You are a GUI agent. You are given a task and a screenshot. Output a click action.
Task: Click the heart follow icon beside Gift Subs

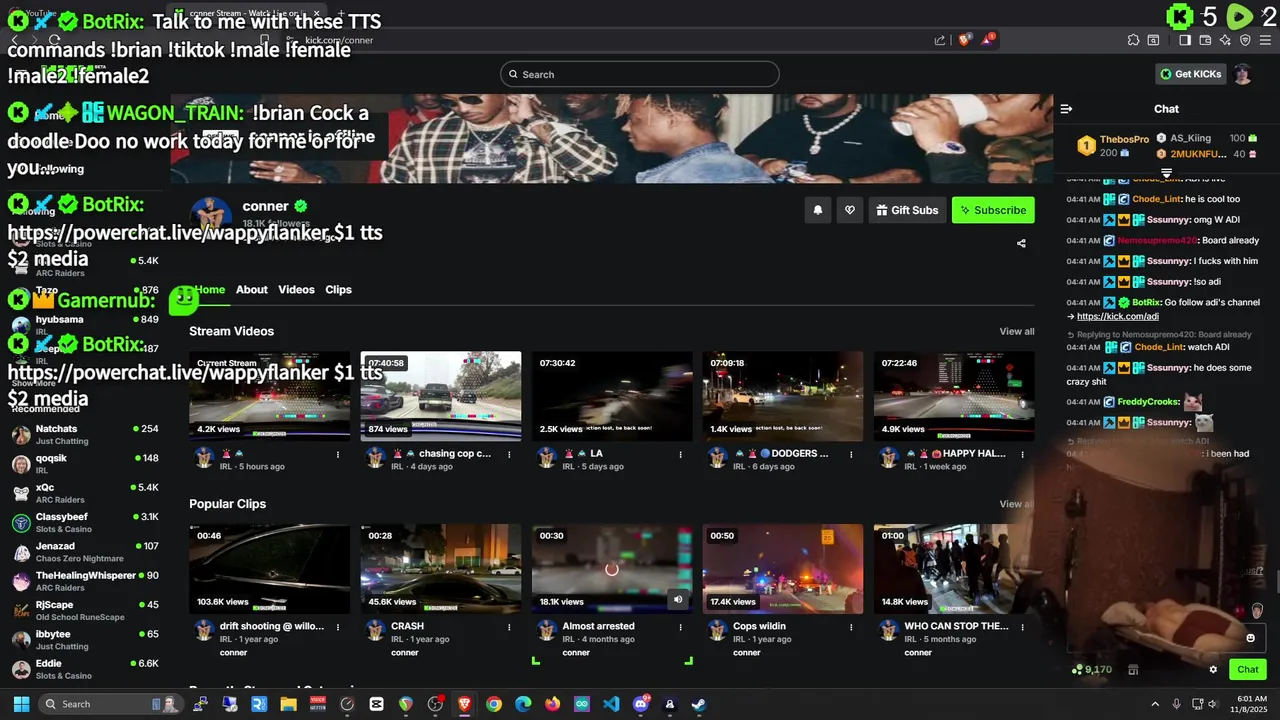click(x=850, y=210)
